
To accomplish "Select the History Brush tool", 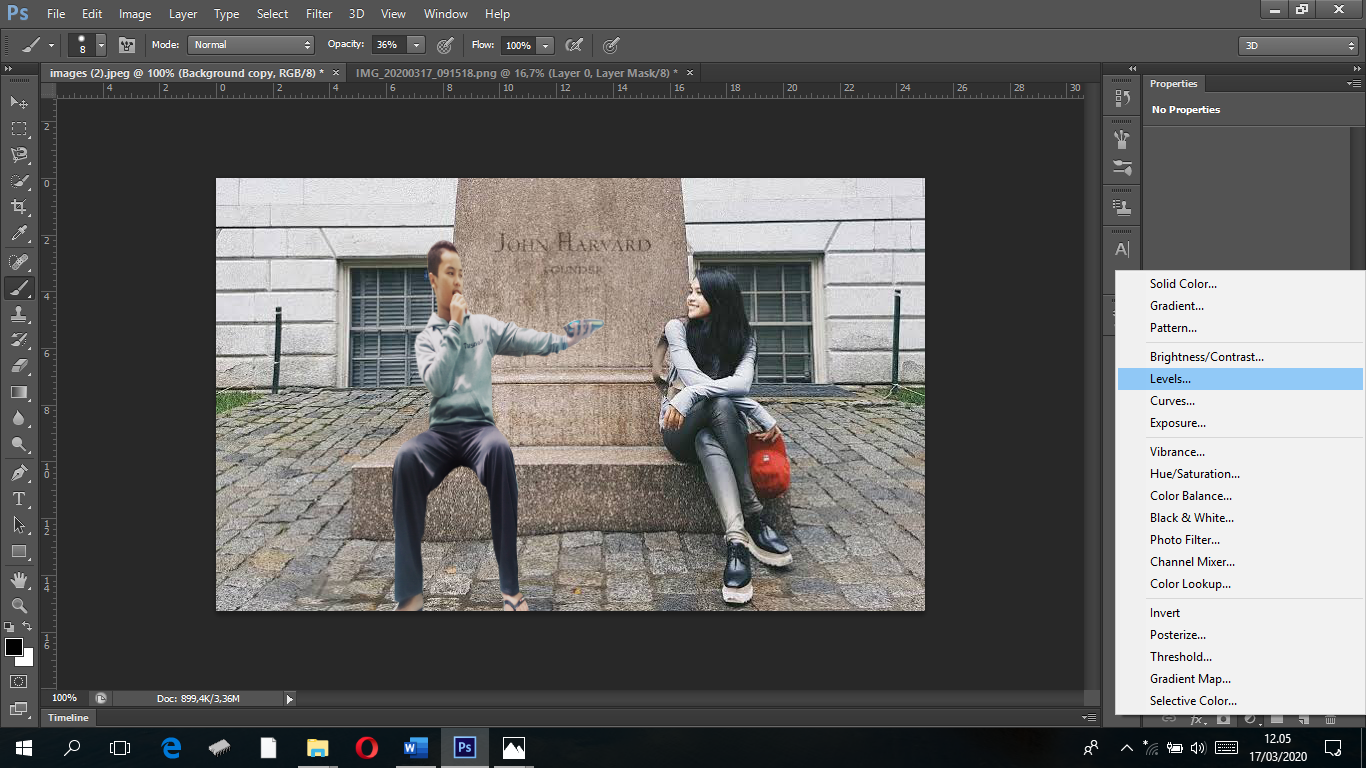I will coord(19,340).
